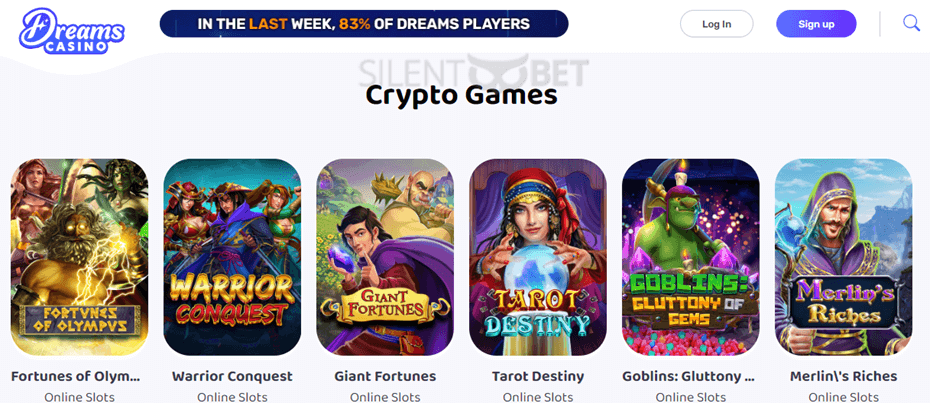Launch Giant Fortunes game thumbnail
Image resolution: width=930 pixels, height=403 pixels.
point(385,257)
